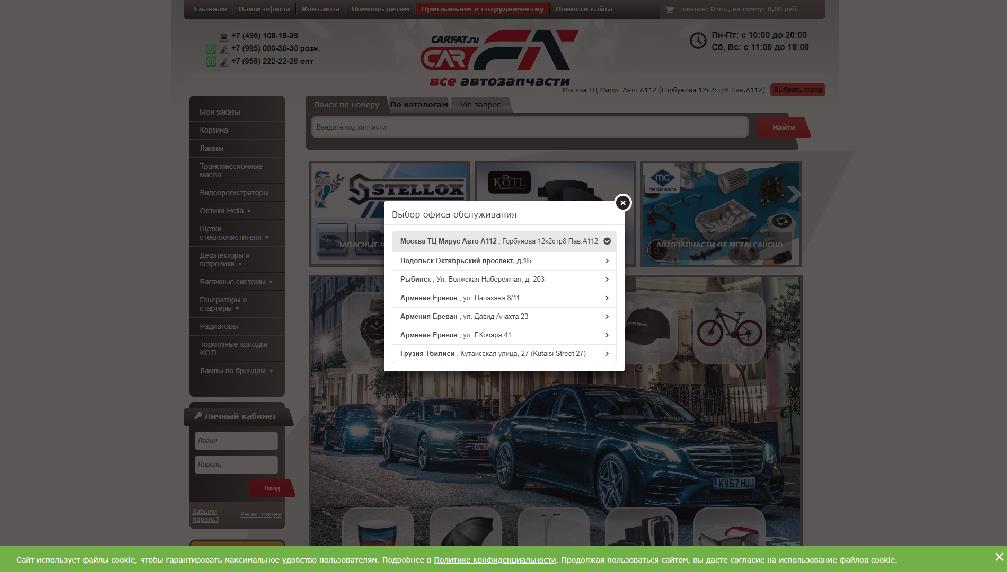This screenshot has width=1007, height=572.
Task: Click the shopping cart icon in header
Action: click(670, 9)
